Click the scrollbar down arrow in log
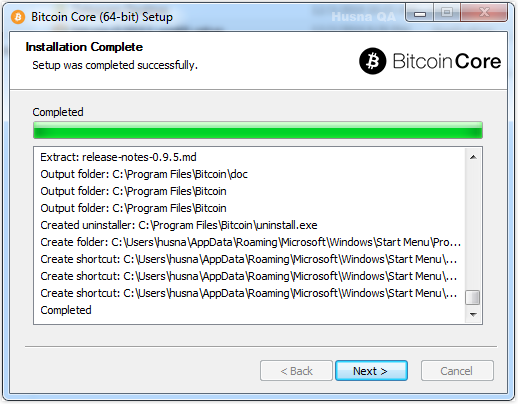Screen dimensions: 518x404 (473, 314)
